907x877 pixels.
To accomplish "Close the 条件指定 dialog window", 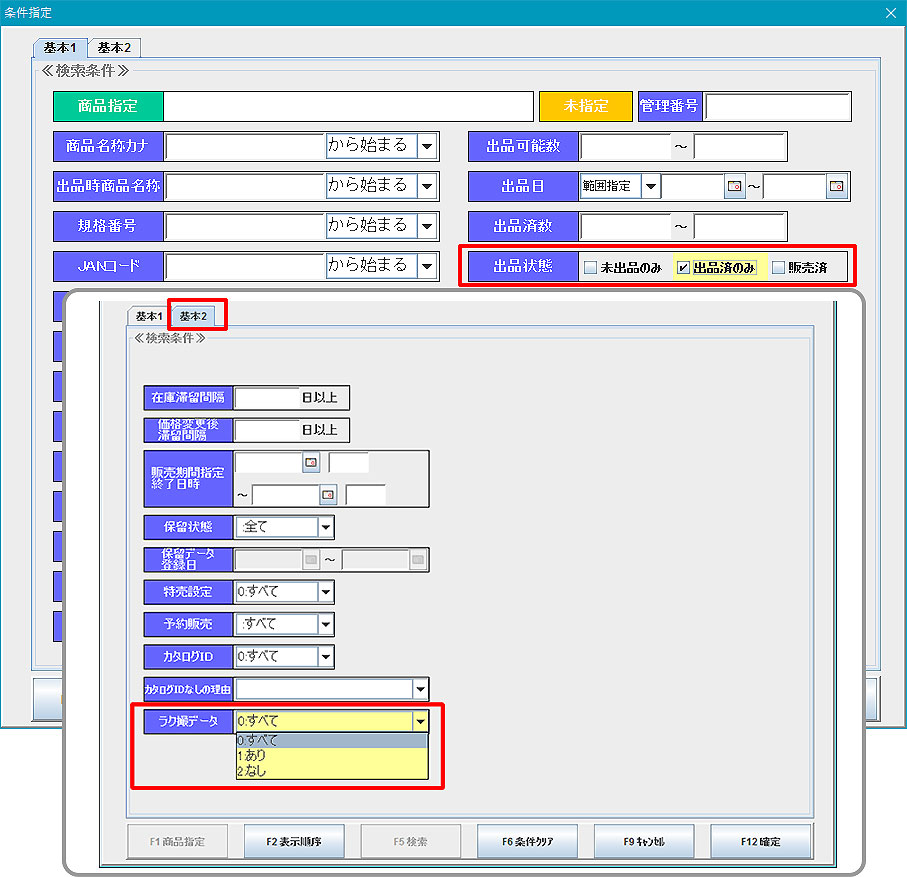I will coord(891,13).
